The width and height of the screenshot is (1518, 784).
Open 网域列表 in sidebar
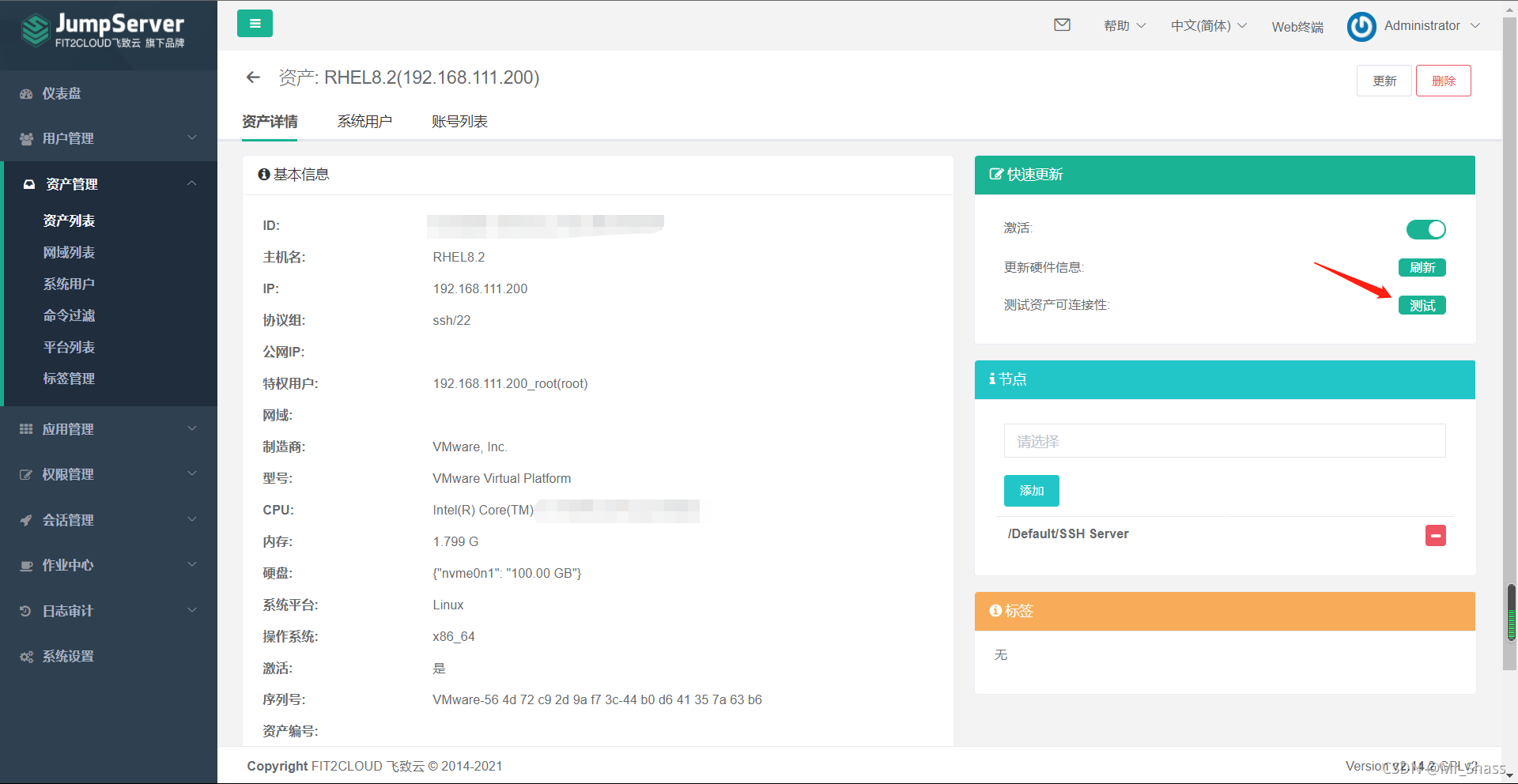pos(69,252)
